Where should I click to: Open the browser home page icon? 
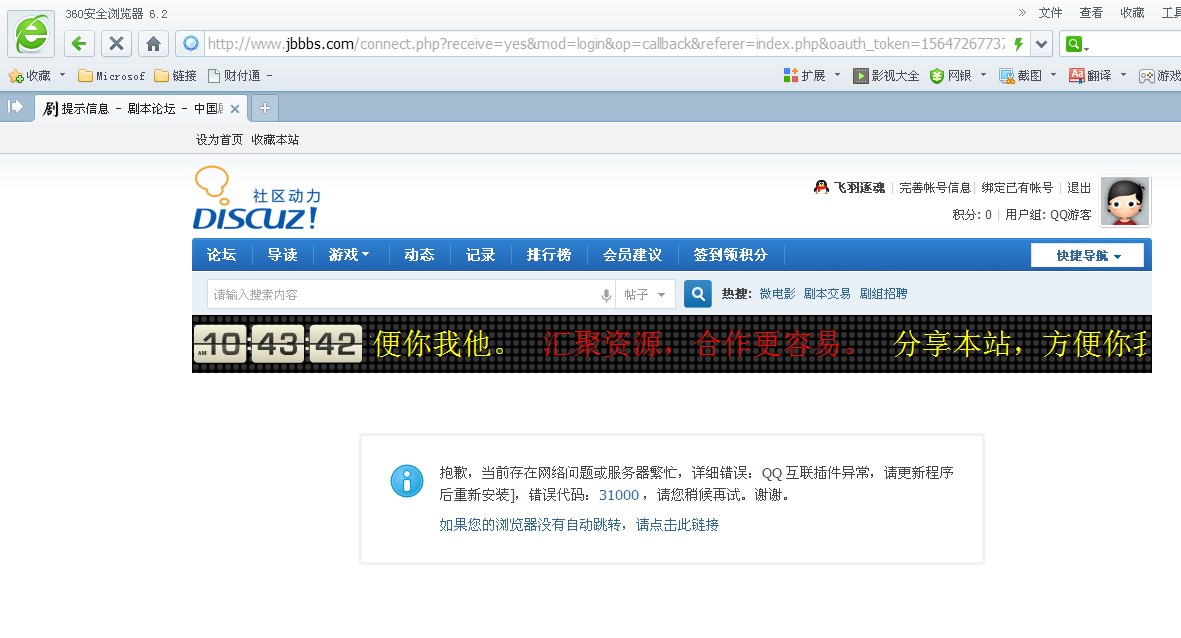(x=153, y=44)
